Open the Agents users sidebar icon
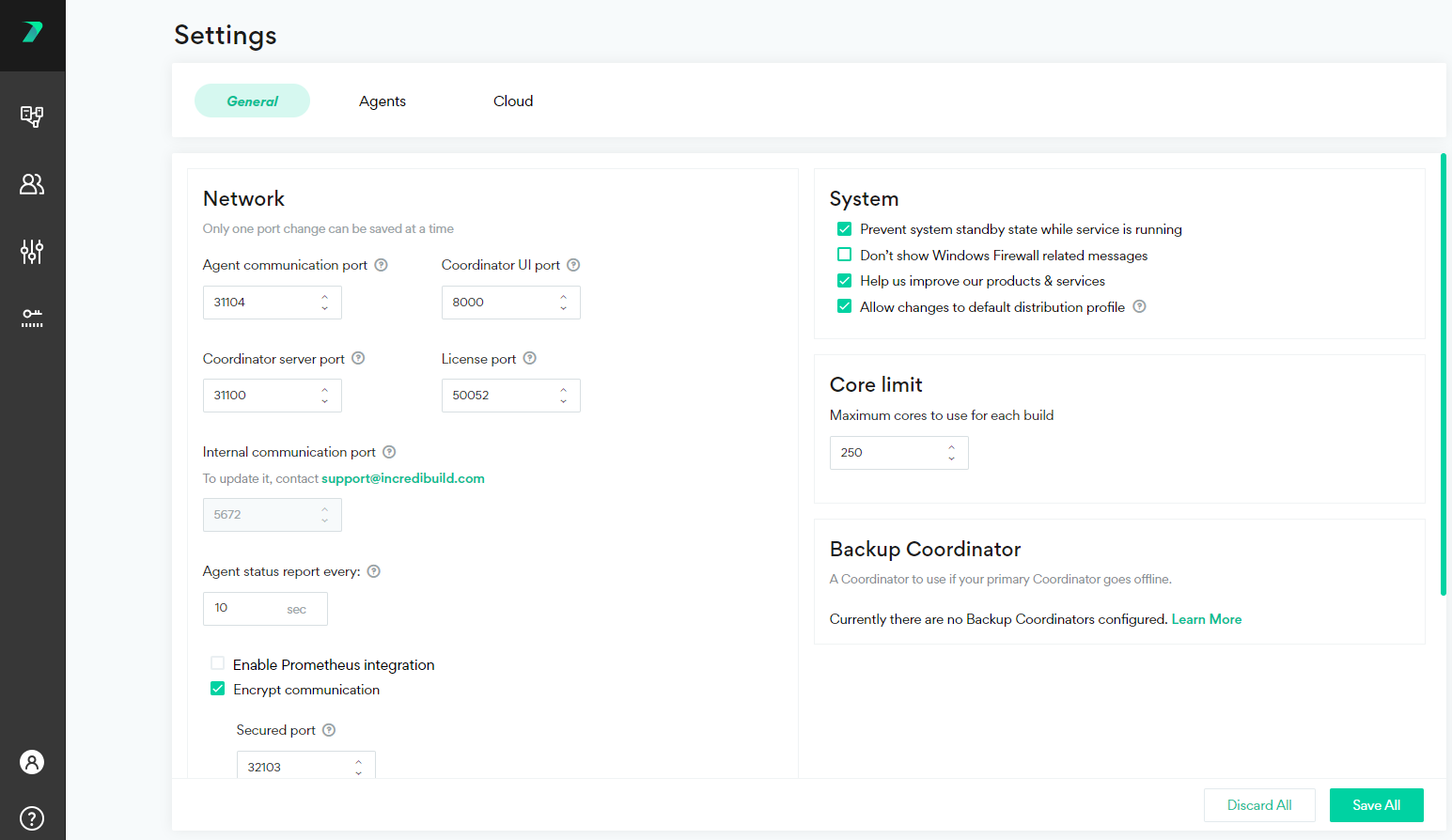This screenshot has width=1452, height=840. point(32,184)
